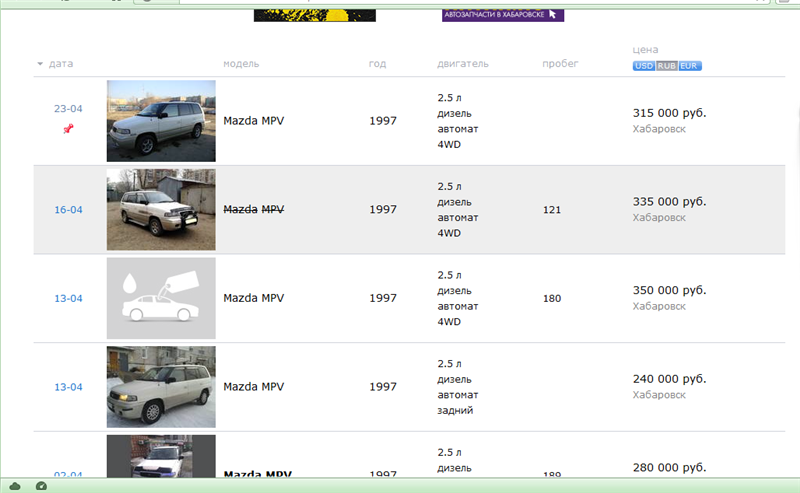800x493 pixels.
Task: Click year 1997 in the 16-04 row
Action: pos(383,209)
